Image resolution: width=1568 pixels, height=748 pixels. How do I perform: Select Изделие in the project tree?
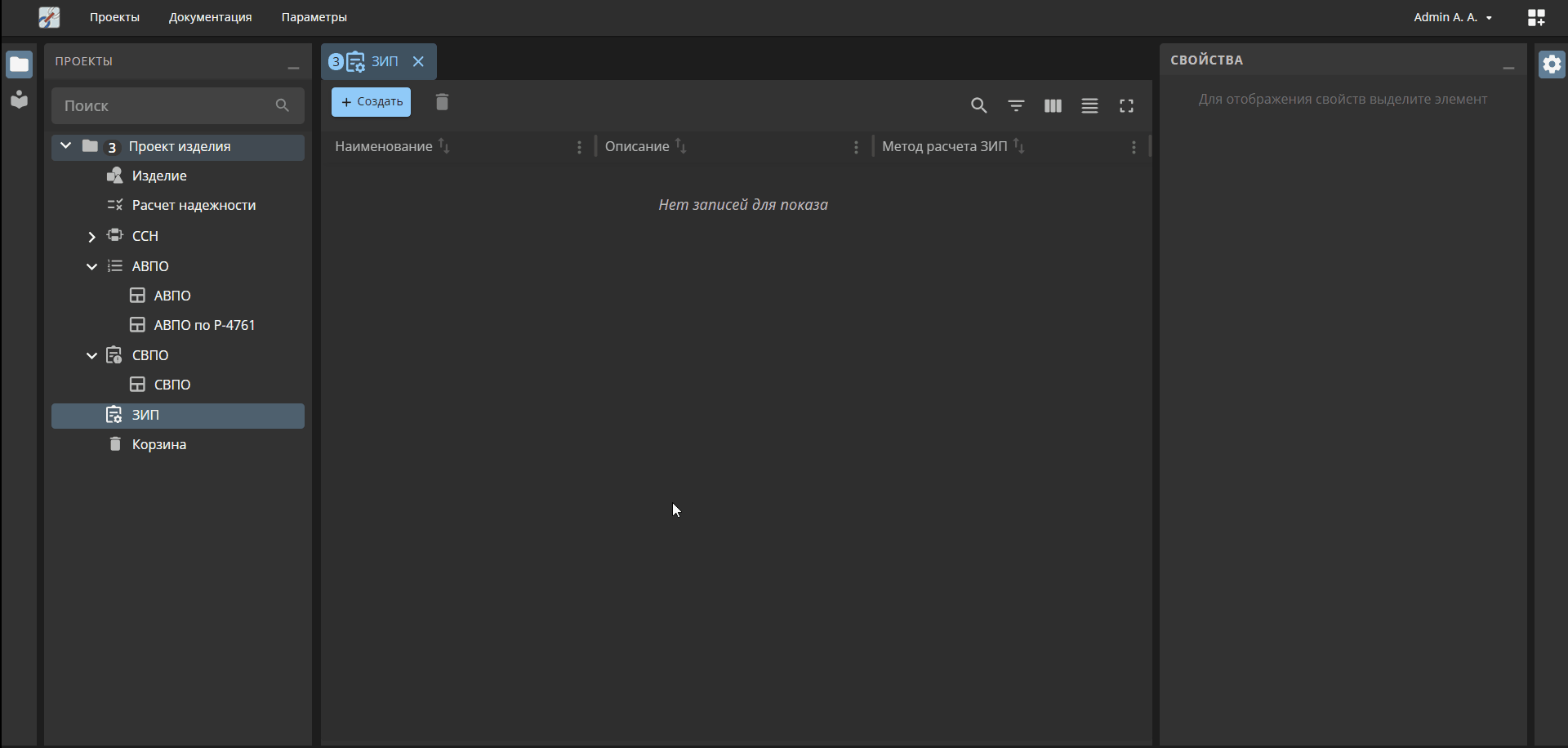(159, 176)
